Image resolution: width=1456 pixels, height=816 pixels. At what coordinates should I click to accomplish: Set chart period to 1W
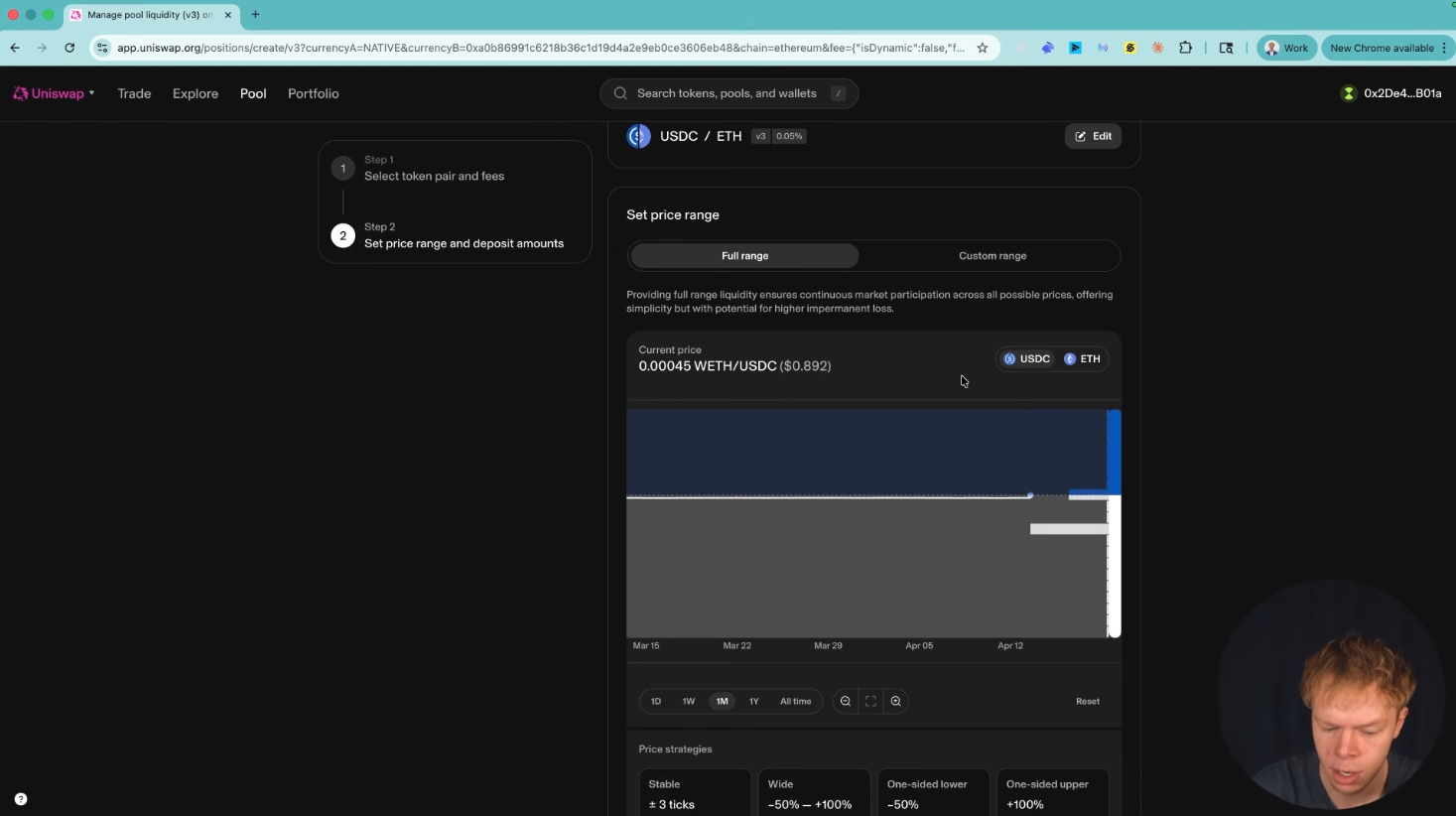(x=689, y=701)
